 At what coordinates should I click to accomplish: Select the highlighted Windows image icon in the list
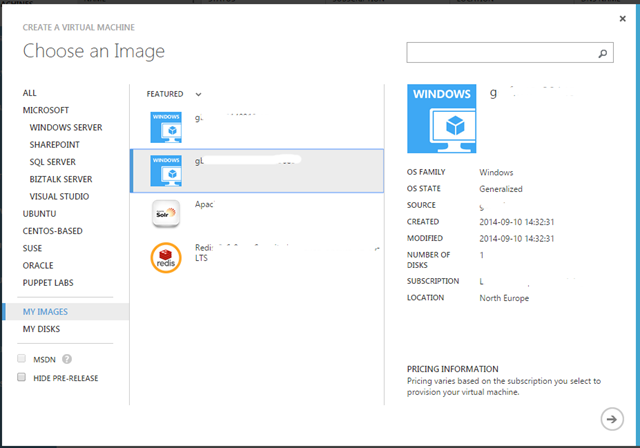tap(166, 171)
